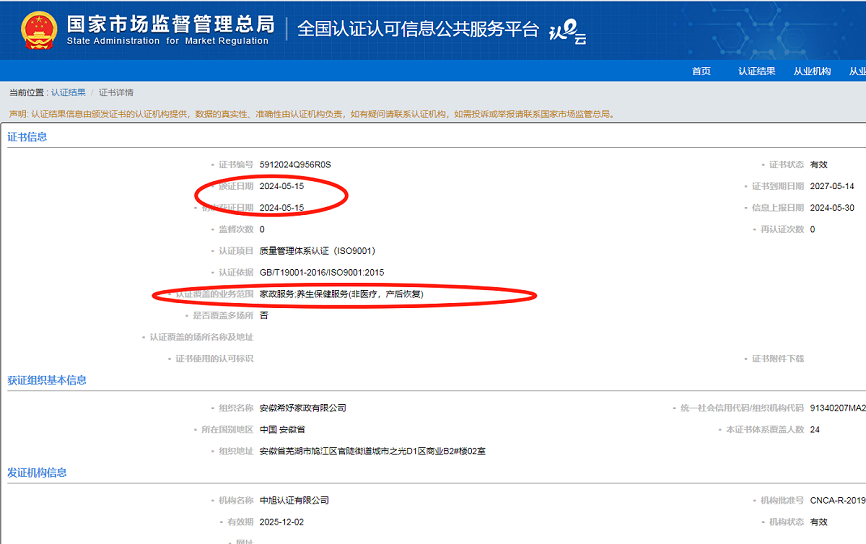This screenshot has width=866, height=544.
Task: Select the 证书详情 breadcrumb item
Action: coord(116,92)
